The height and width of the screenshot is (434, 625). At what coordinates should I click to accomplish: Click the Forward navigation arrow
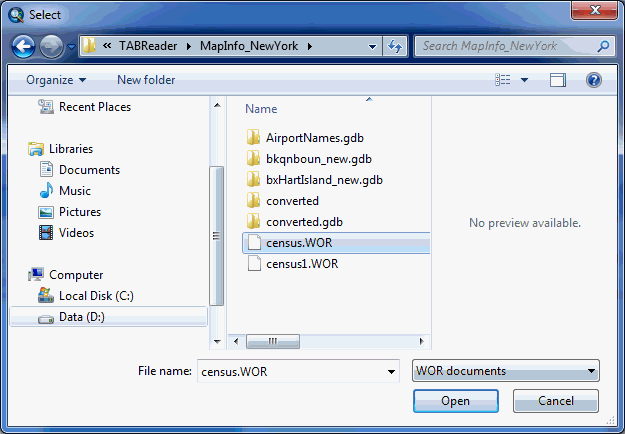[51, 47]
